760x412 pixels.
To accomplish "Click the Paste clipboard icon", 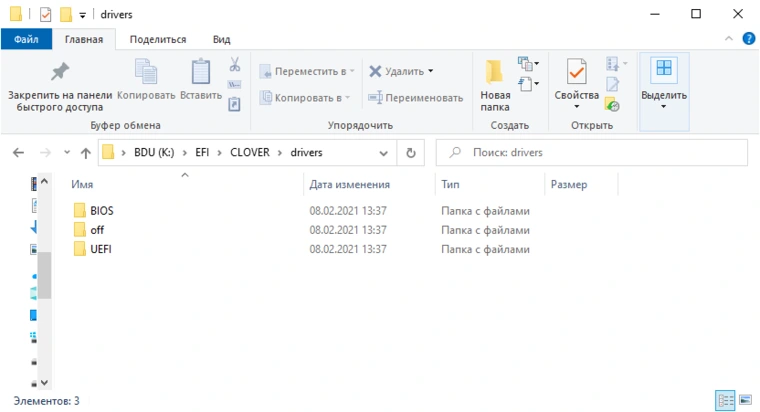I will 201,72.
